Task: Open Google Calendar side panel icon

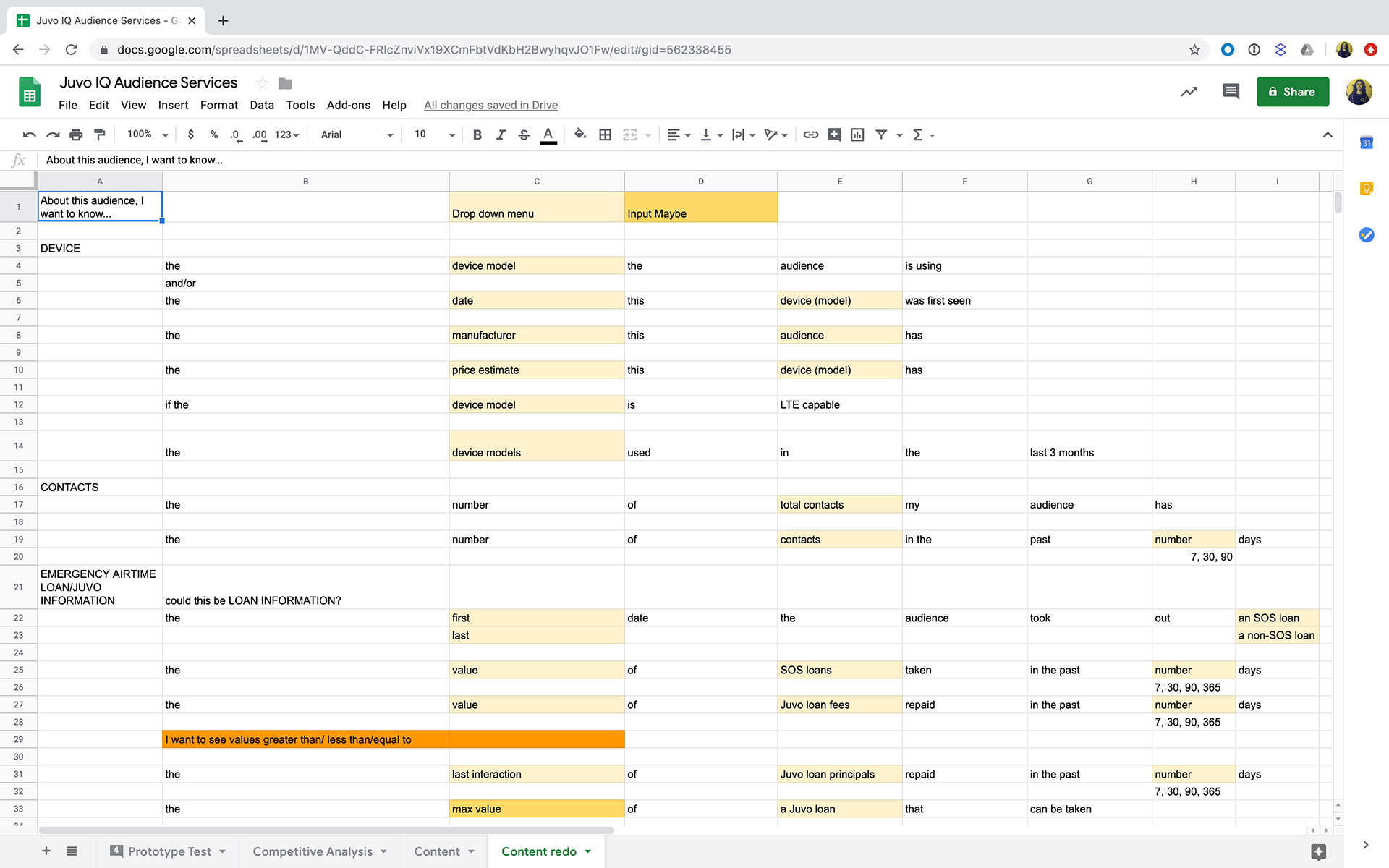Action: (x=1366, y=142)
